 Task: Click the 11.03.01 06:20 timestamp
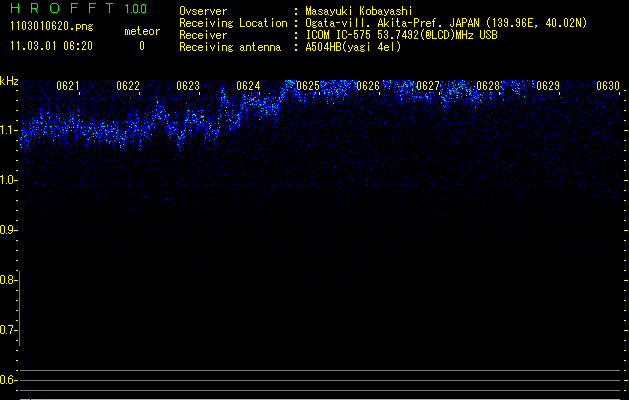click(x=51, y=46)
